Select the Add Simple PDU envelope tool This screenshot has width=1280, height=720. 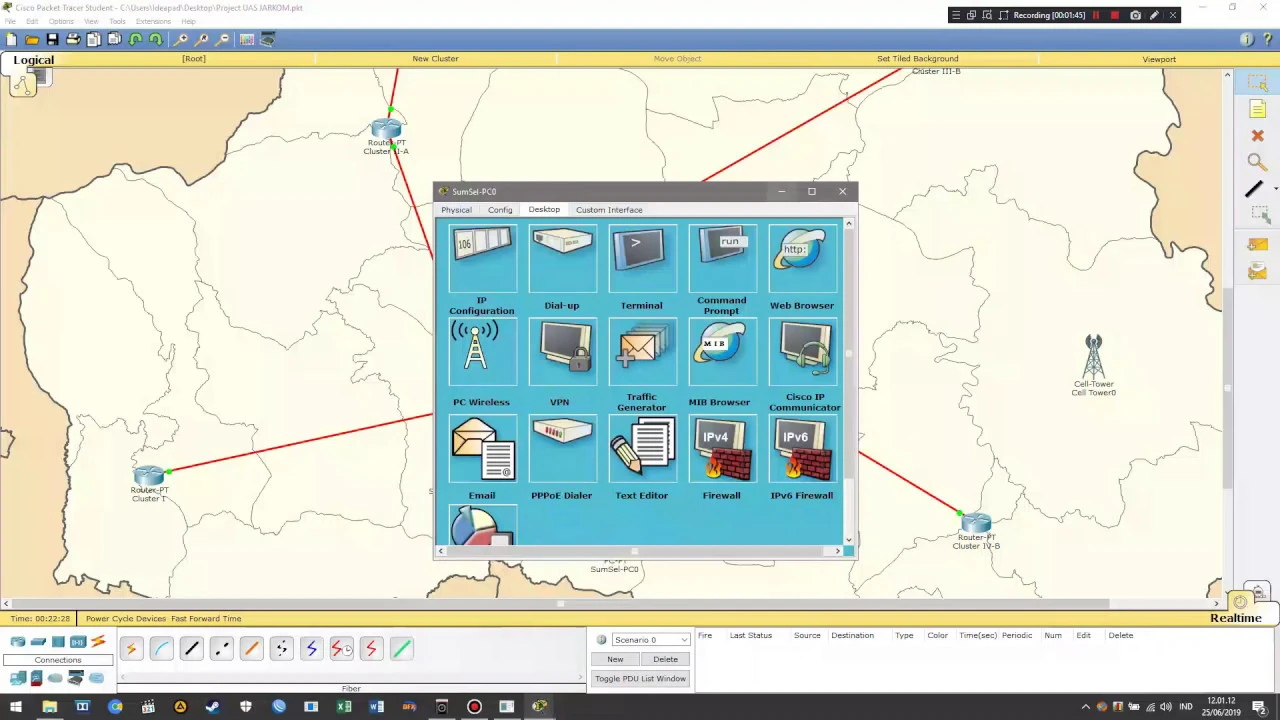click(1258, 245)
